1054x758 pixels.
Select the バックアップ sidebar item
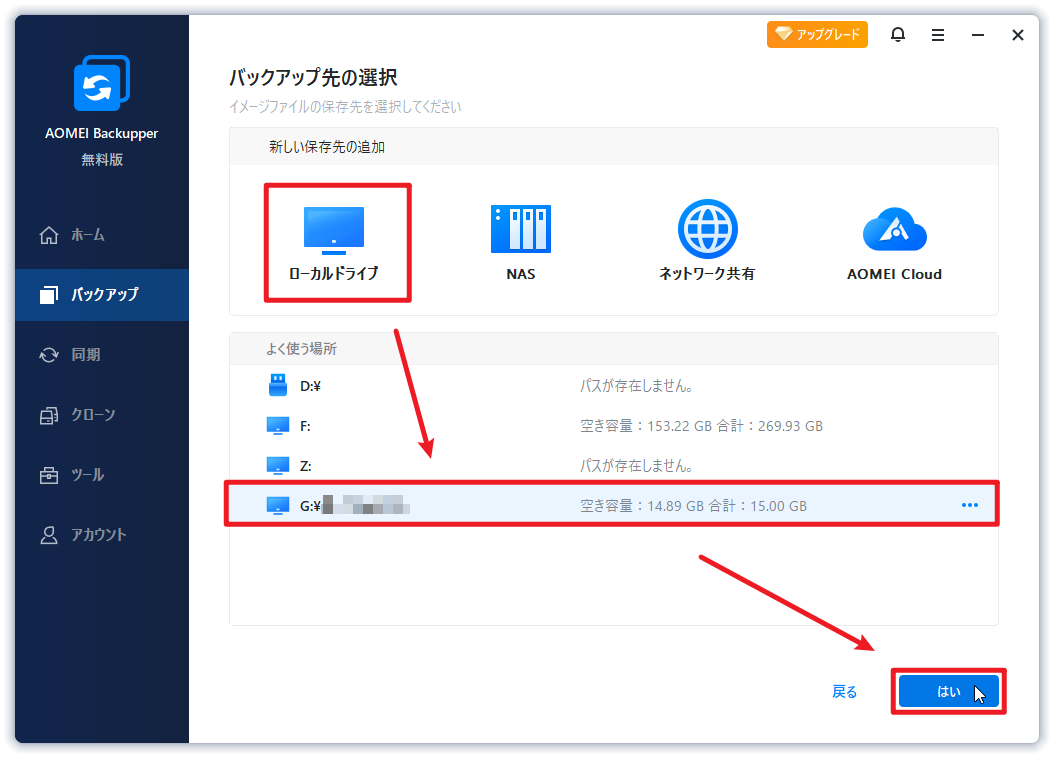(102, 294)
